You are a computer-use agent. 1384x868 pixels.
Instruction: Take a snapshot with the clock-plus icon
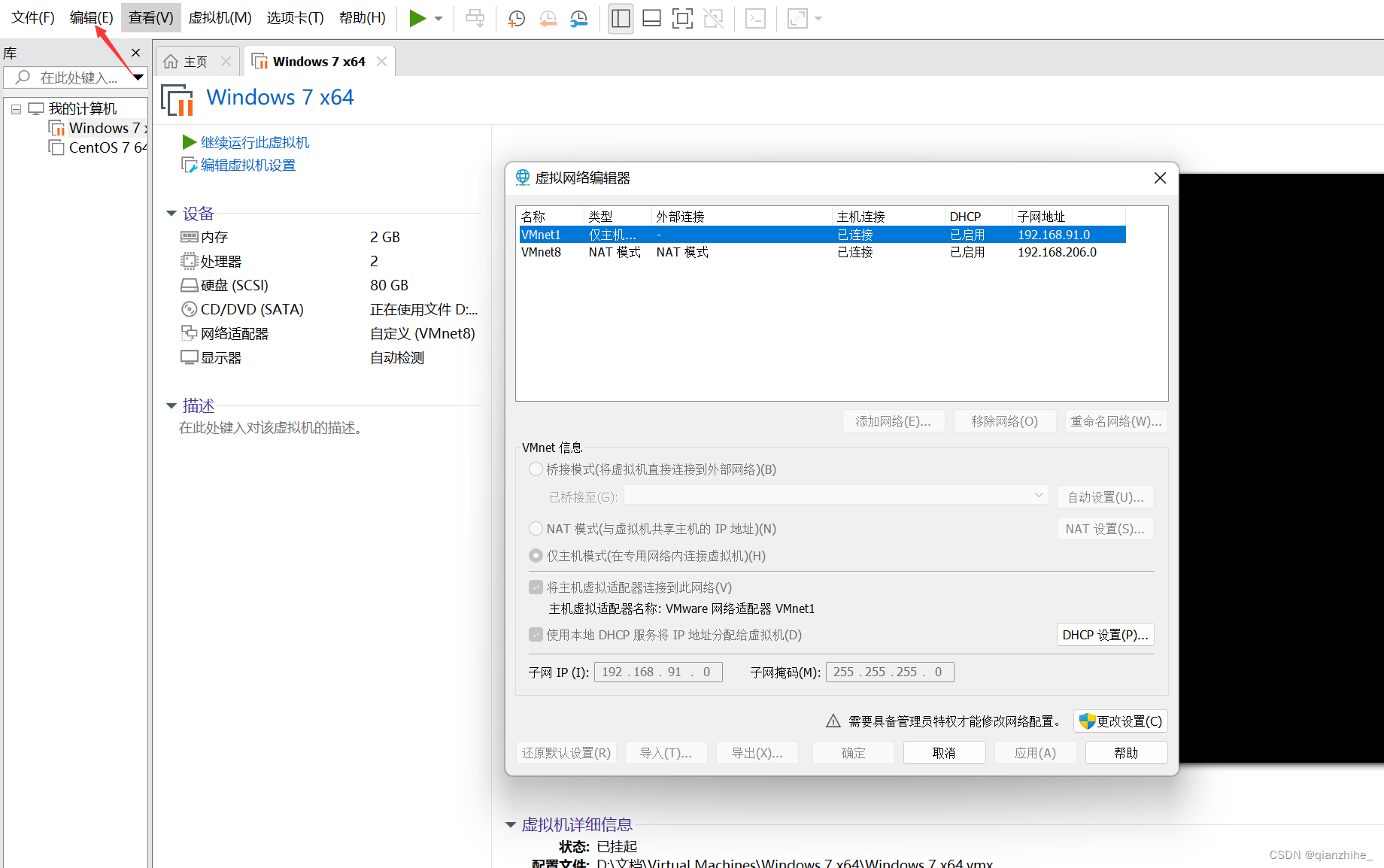(516, 18)
